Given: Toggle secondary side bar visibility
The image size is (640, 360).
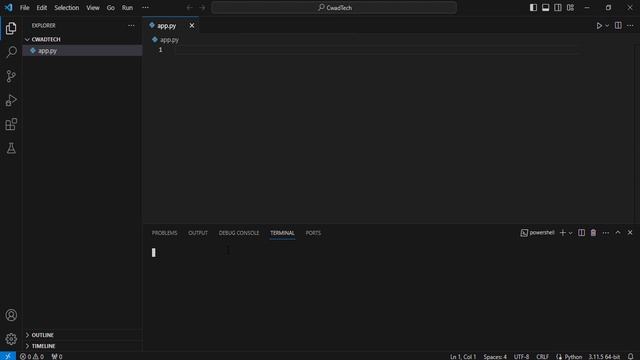Looking at the screenshot, I should click(x=558, y=7).
